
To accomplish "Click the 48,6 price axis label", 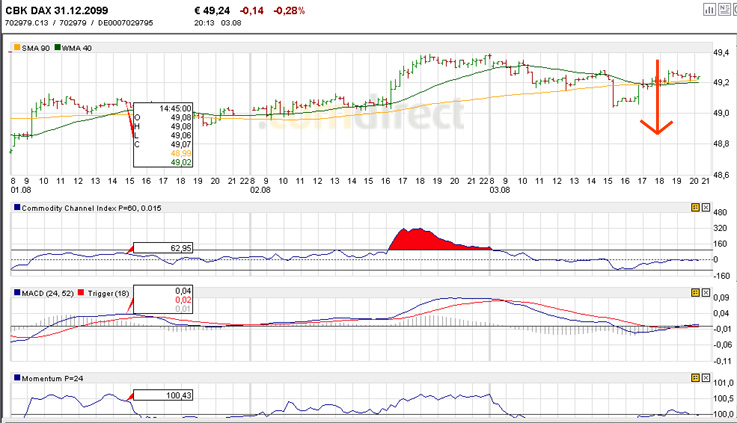I will click(x=721, y=175).
